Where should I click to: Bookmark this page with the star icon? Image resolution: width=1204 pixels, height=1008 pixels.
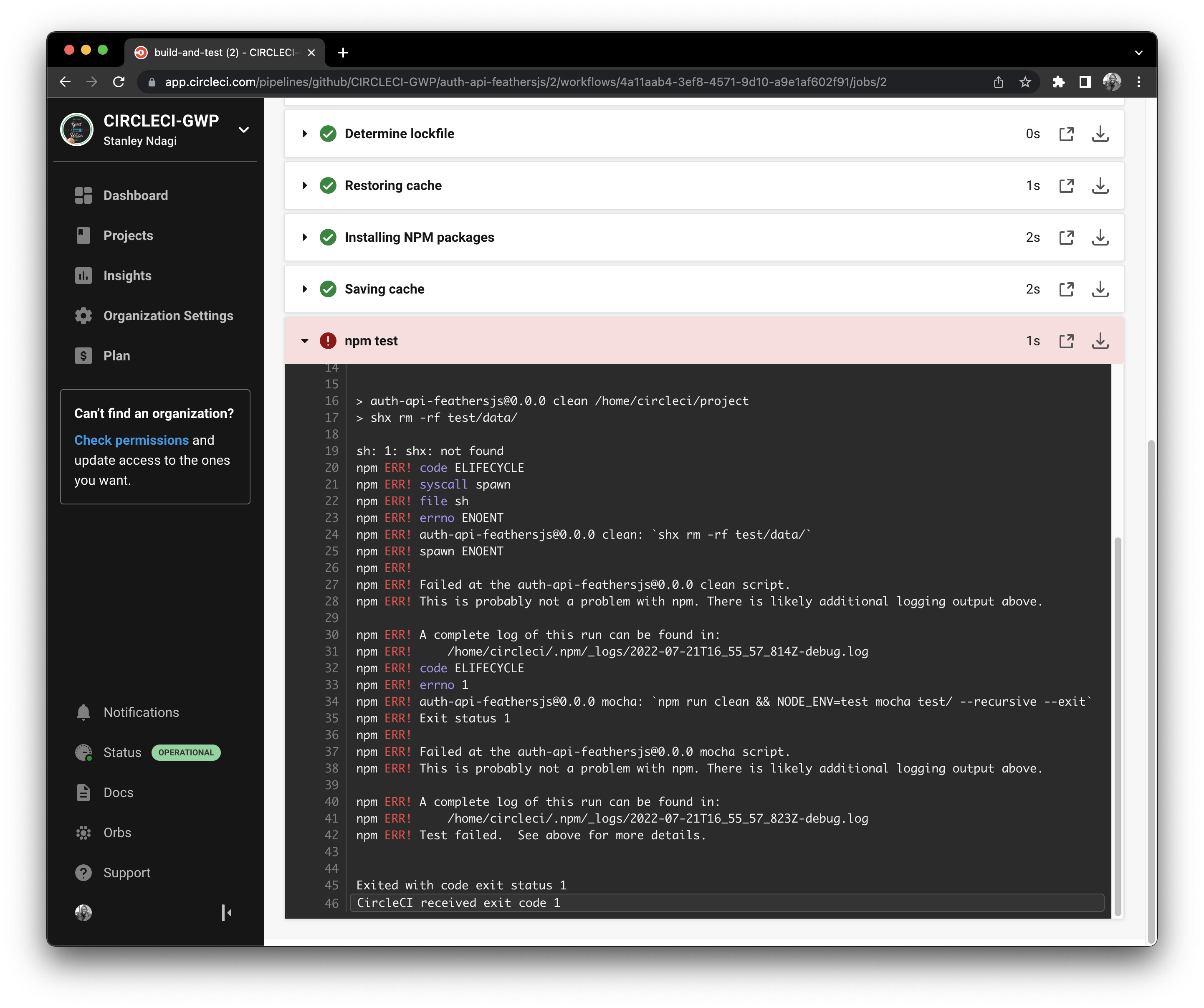tap(1025, 82)
